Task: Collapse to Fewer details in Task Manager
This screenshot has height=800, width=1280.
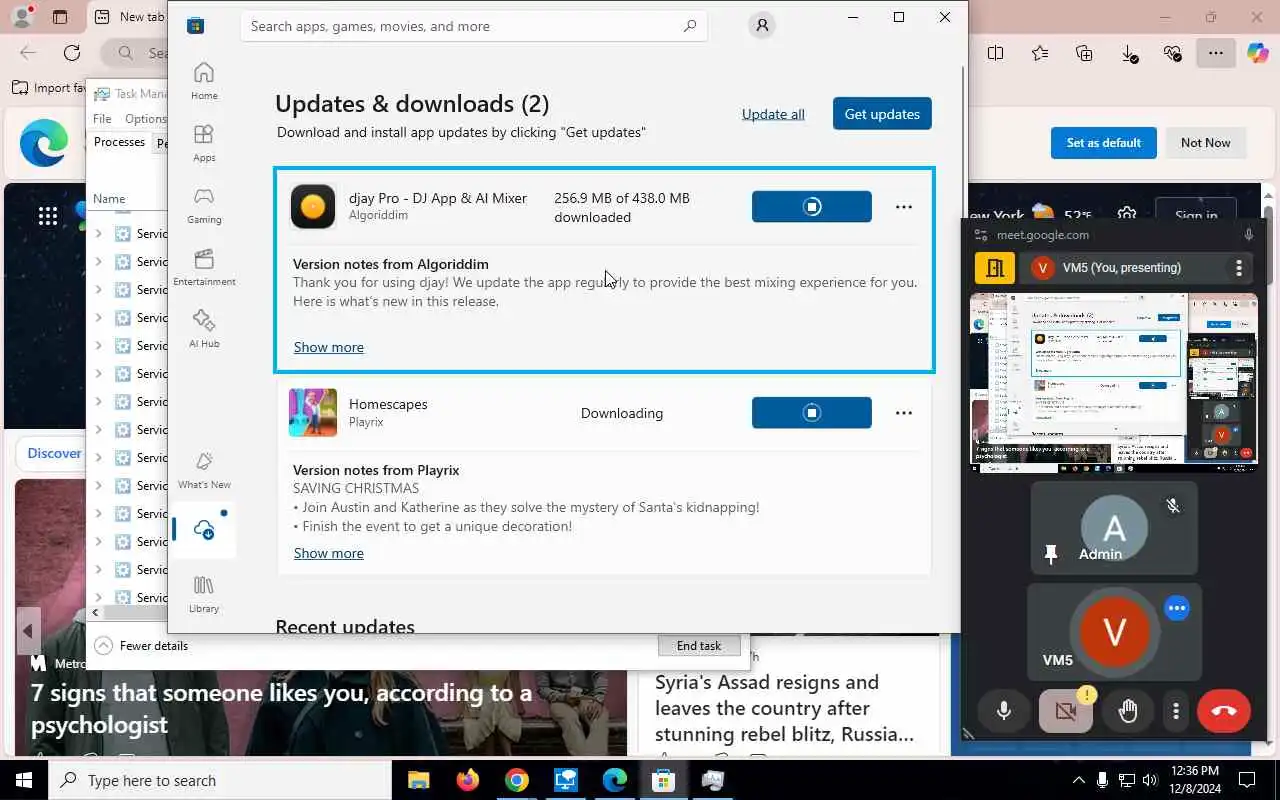Action: point(142,646)
